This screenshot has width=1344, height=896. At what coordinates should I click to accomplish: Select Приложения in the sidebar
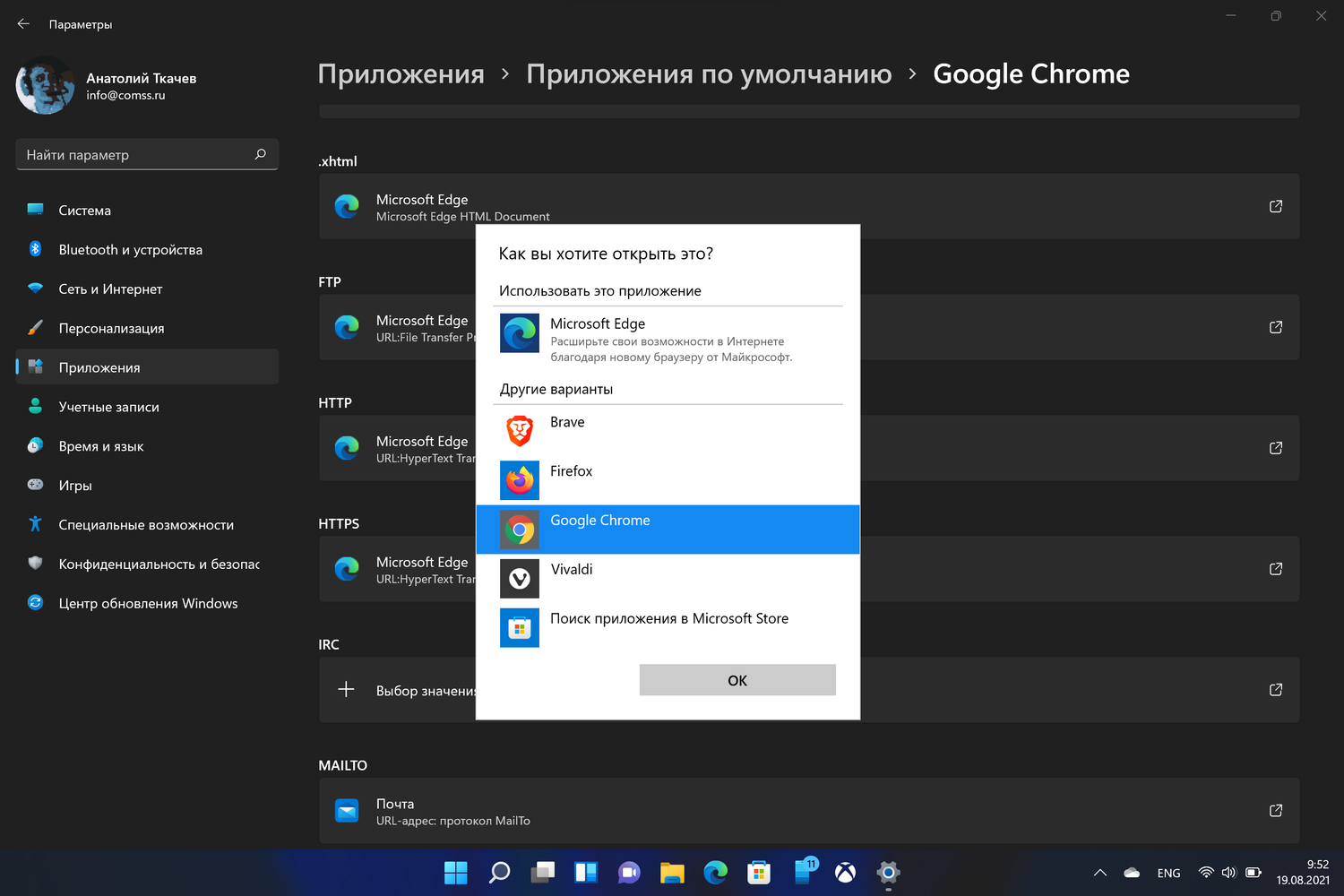[x=147, y=367]
